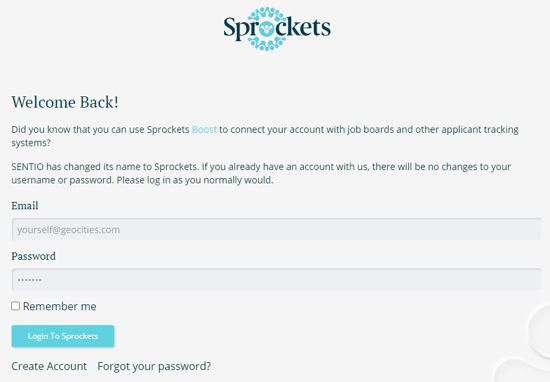Click the masked dots password placeholder
Image resolution: width=550 pixels, height=382 pixels.
(x=29, y=280)
